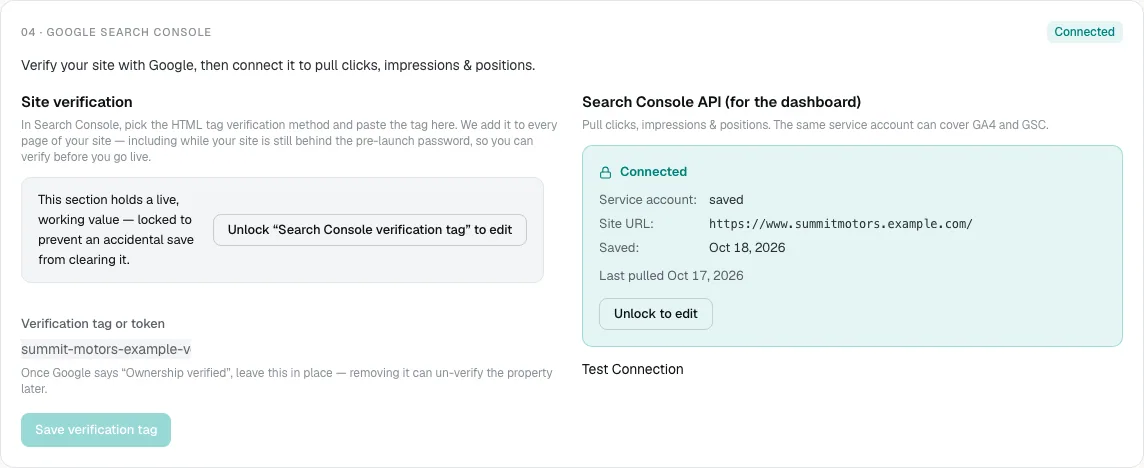Screen dimensions: 1144x468
Task: Click the Connected status badge at the top right
Action: click(x=1084, y=32)
